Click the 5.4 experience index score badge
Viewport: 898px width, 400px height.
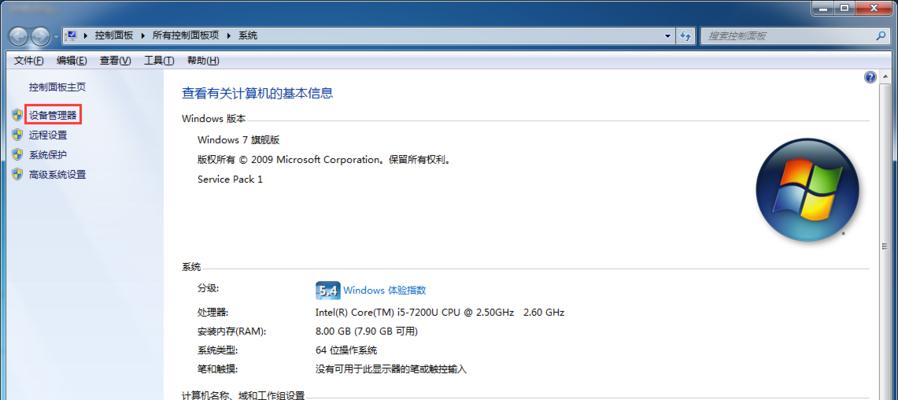pos(328,291)
